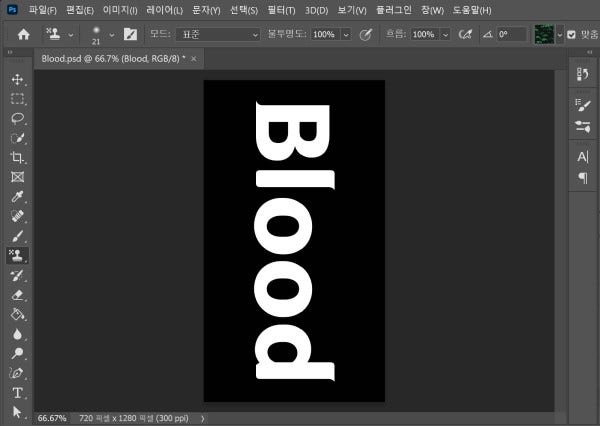
Task: Select the Horizontal Type tool
Action: 17,393
